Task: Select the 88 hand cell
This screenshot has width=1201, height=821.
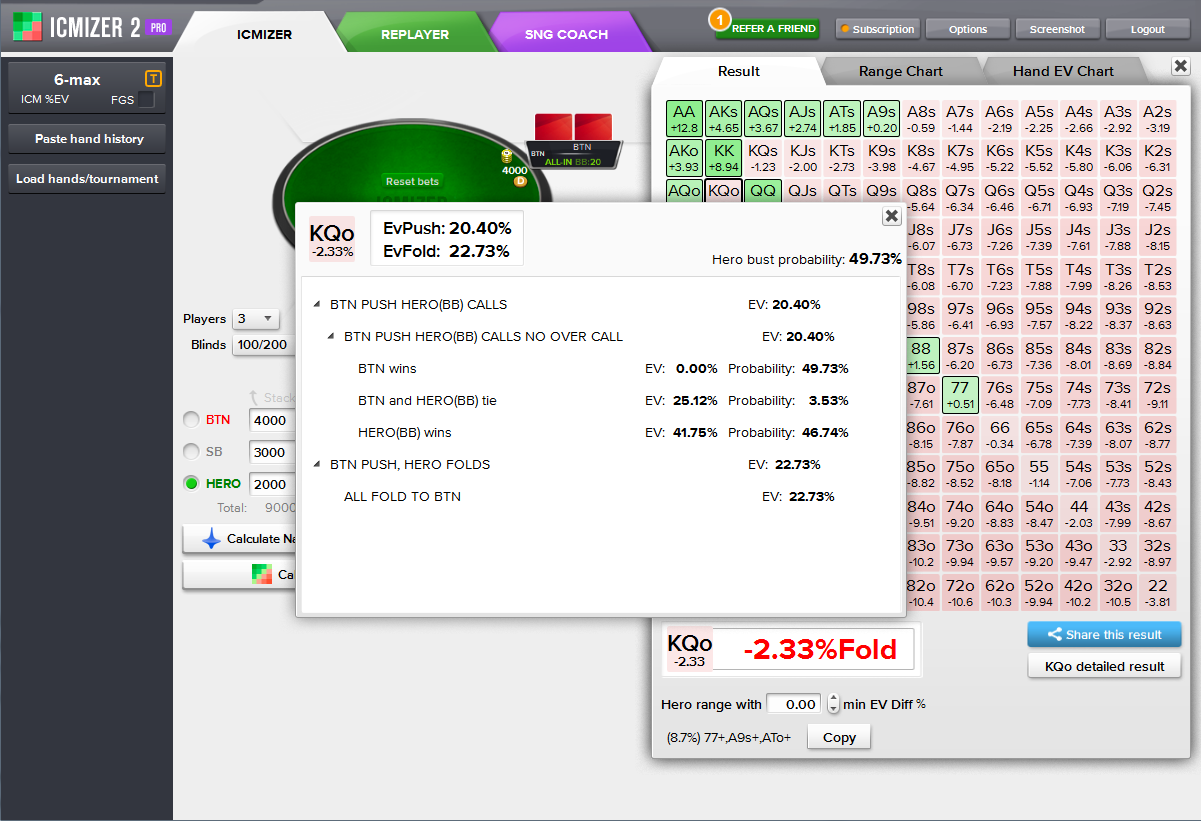Action: tap(921, 355)
